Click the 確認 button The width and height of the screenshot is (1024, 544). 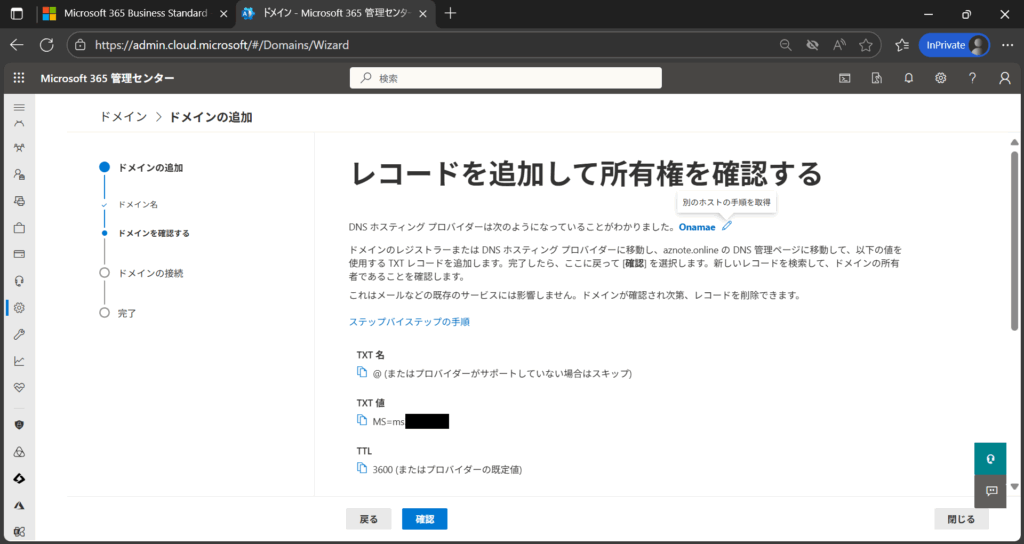[x=424, y=519]
